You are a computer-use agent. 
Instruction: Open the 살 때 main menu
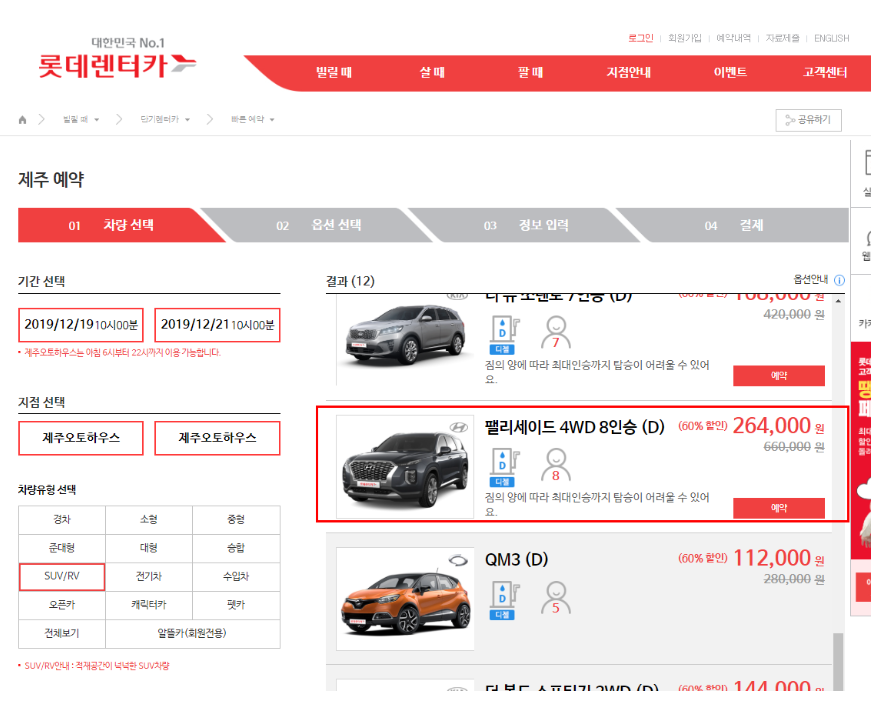432,72
